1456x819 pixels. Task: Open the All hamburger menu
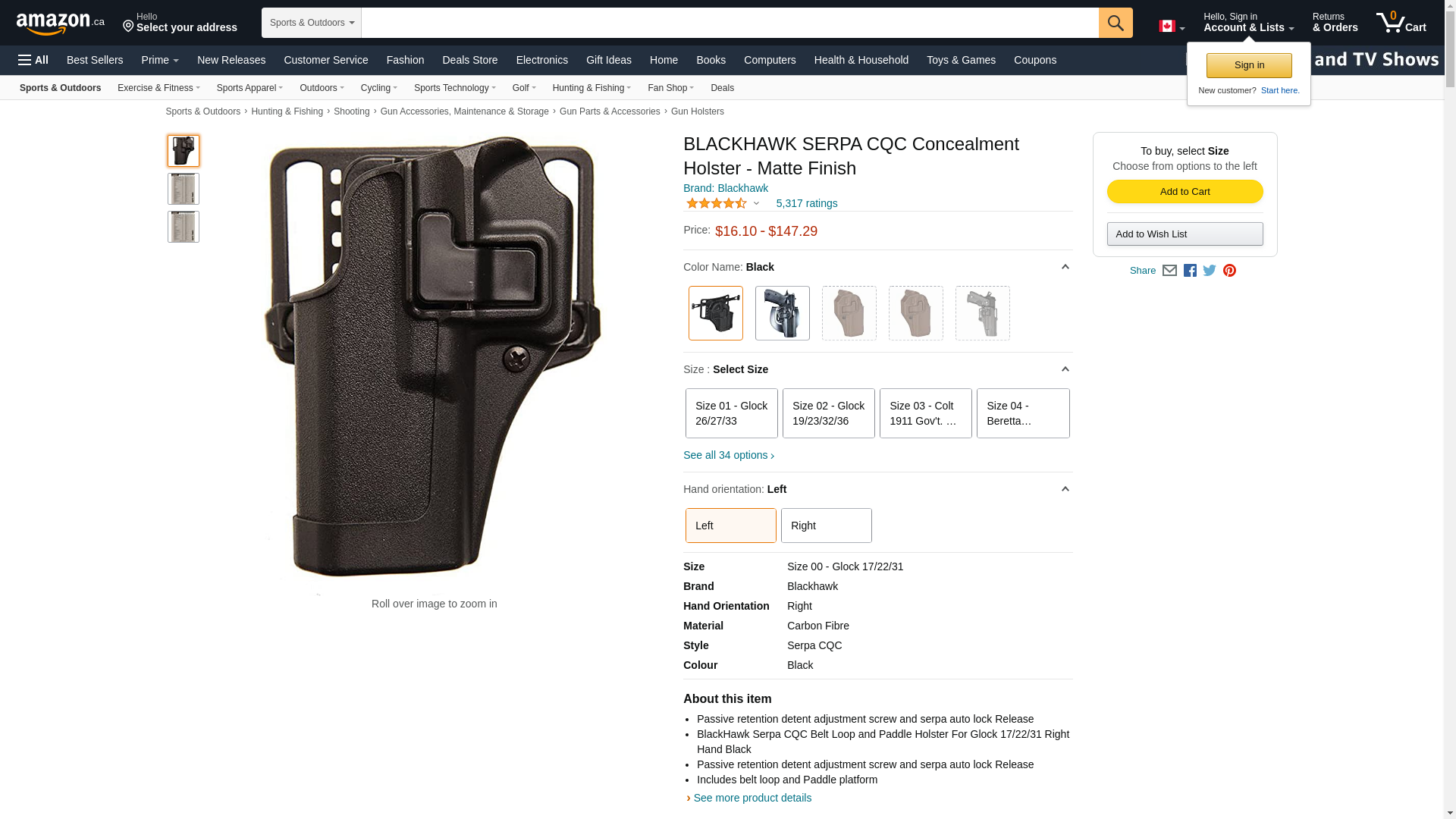pyautogui.click(x=33, y=60)
